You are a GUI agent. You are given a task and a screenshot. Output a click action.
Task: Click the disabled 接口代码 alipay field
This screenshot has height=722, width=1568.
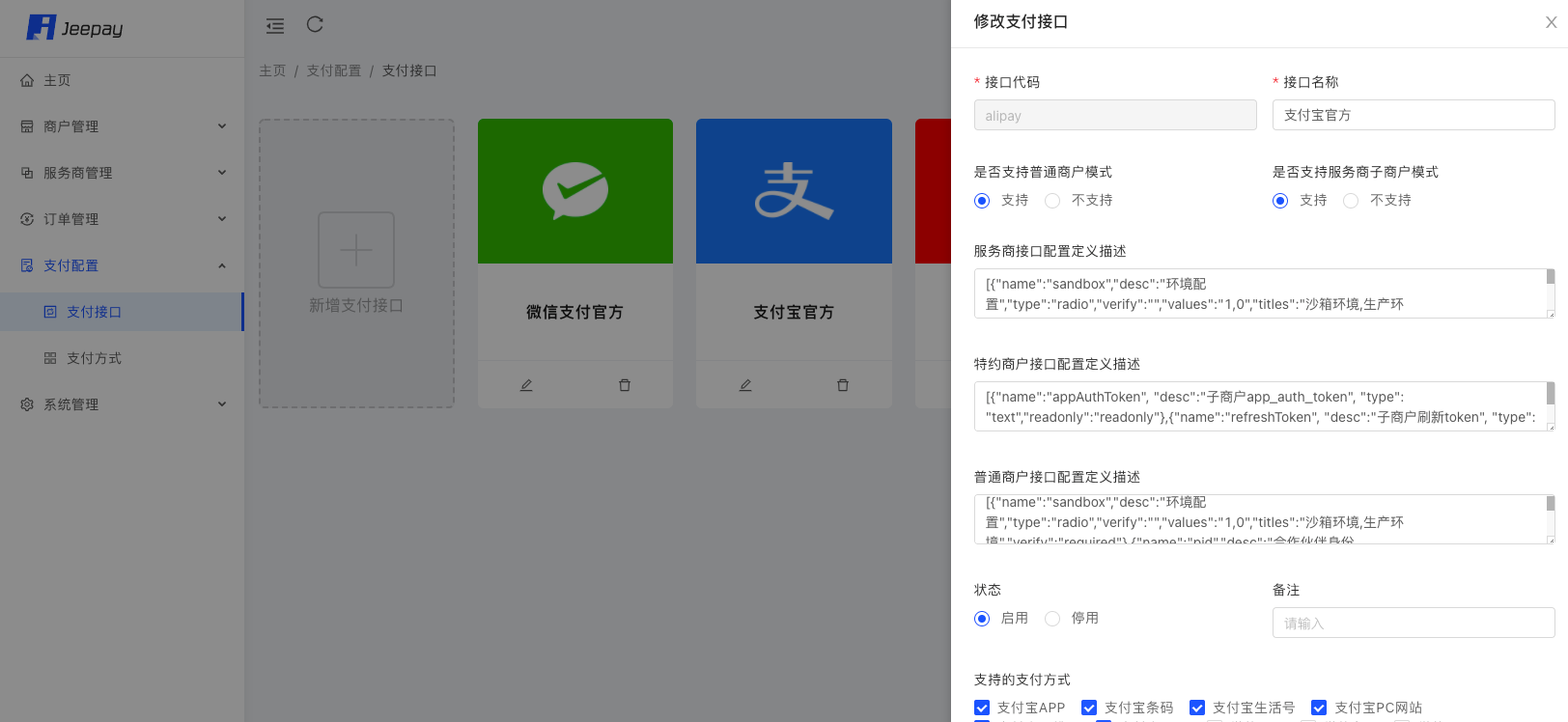click(x=1115, y=115)
